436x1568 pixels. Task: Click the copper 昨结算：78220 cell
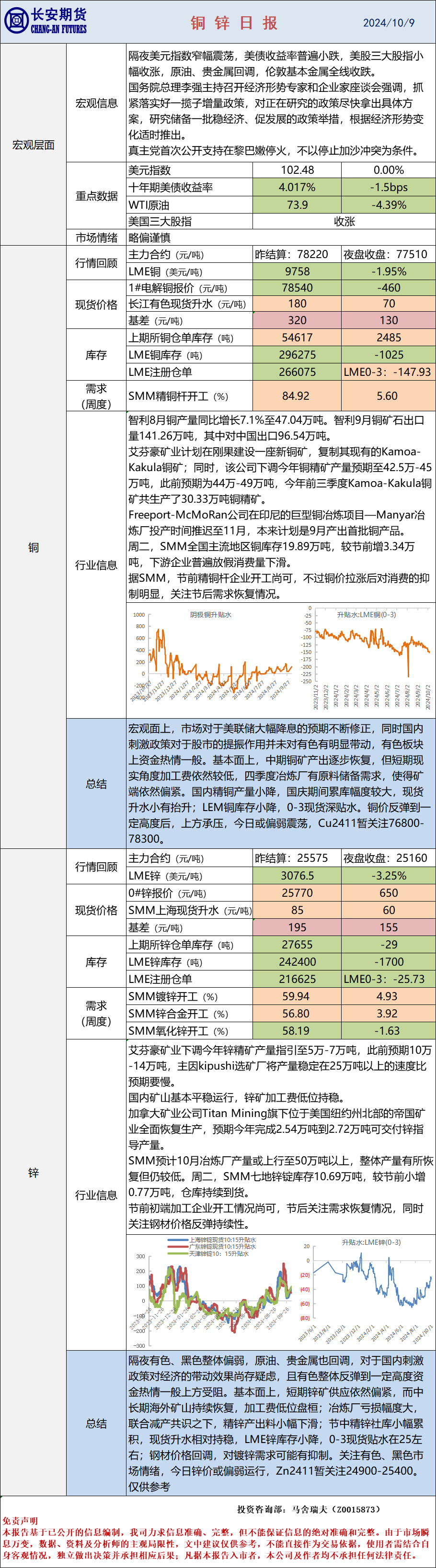click(x=297, y=254)
